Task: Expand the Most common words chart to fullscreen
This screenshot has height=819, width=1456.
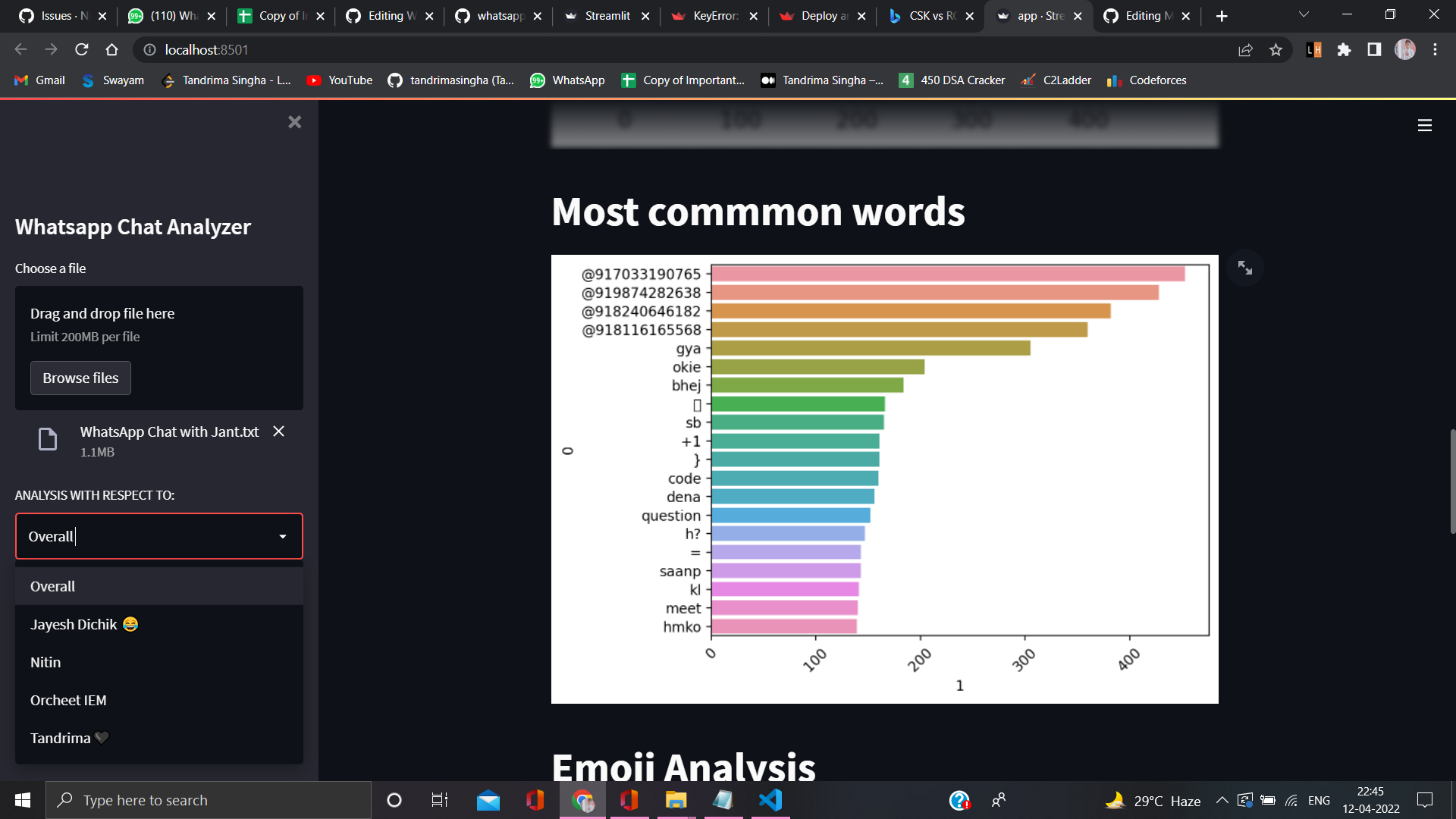Action: click(1245, 267)
